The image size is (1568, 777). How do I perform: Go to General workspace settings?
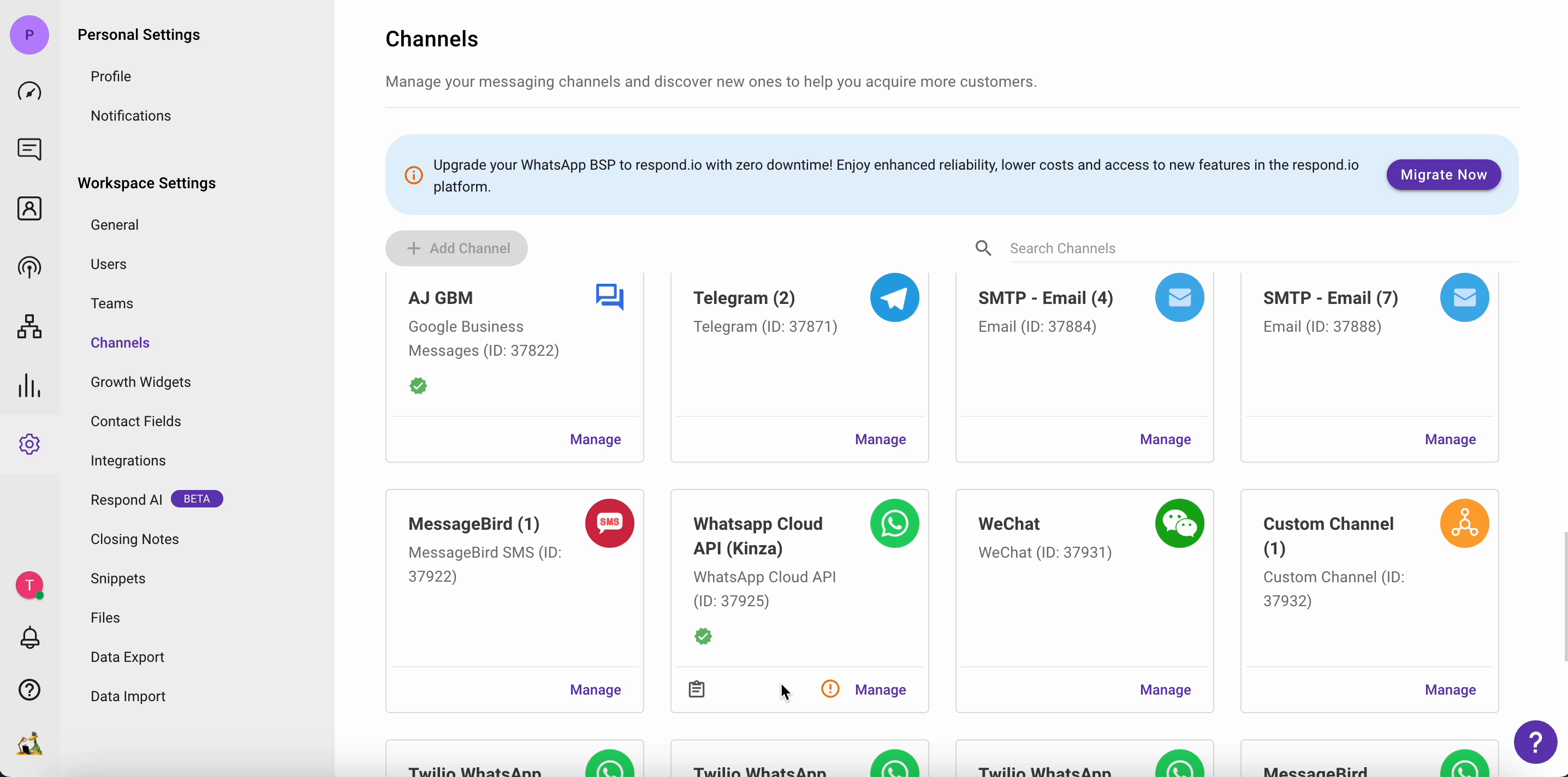(x=115, y=225)
